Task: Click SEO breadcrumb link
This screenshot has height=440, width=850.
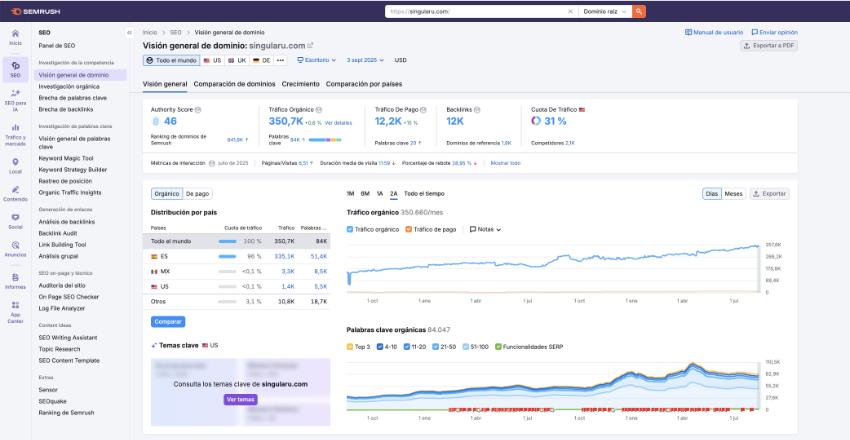Action: [176, 33]
